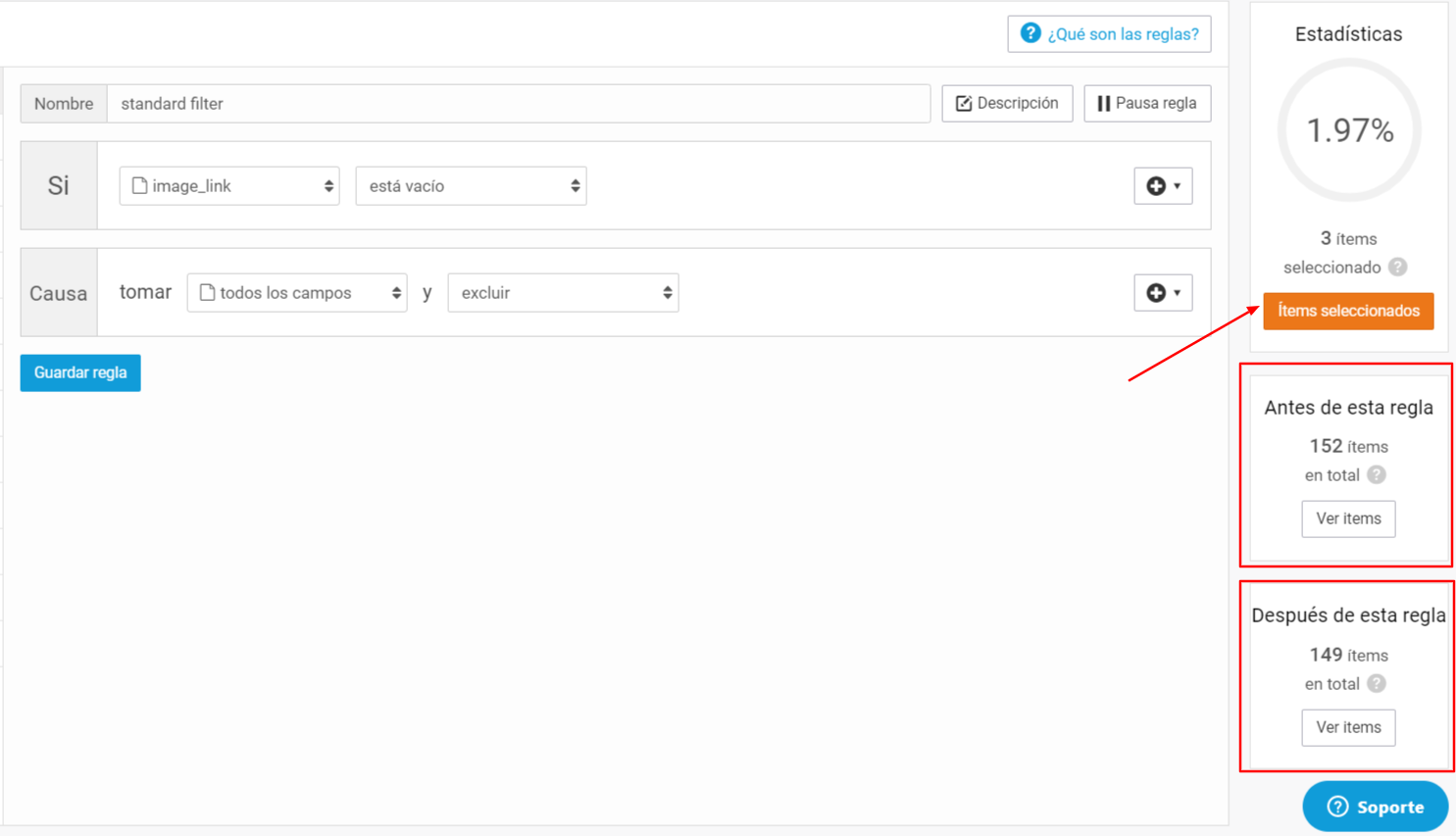Open the 'está vacío' condition dropdown
Screen dimensions: 1456x836
click(x=471, y=186)
